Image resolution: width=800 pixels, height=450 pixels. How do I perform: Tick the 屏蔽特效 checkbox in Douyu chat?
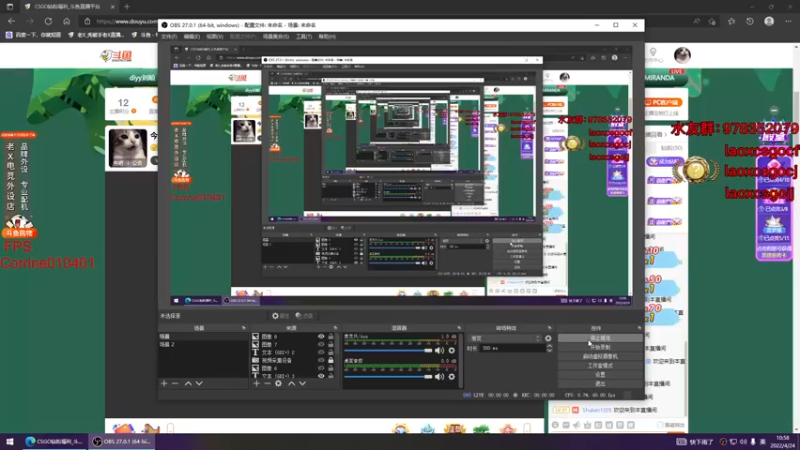[x=660, y=425]
